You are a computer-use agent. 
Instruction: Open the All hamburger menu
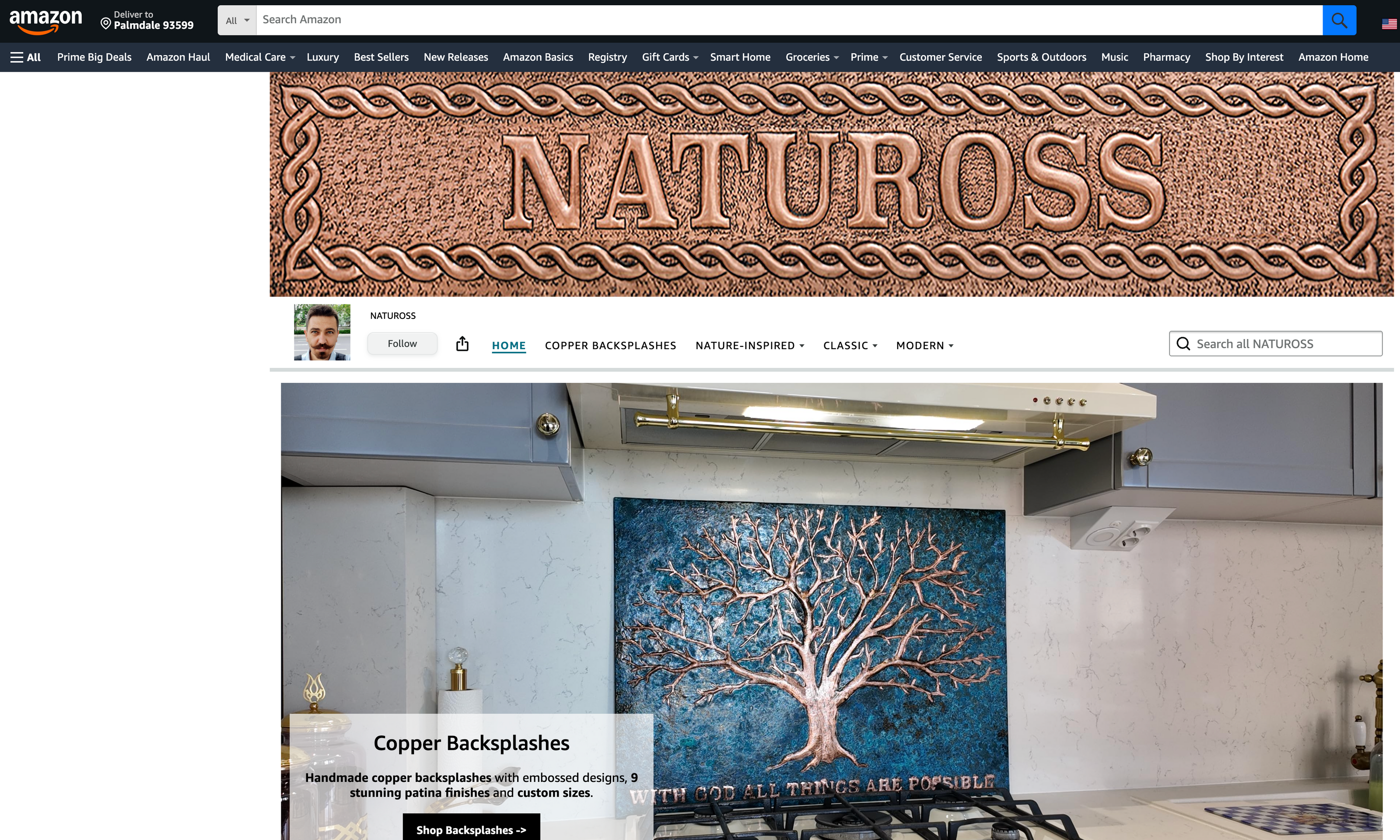[25, 57]
